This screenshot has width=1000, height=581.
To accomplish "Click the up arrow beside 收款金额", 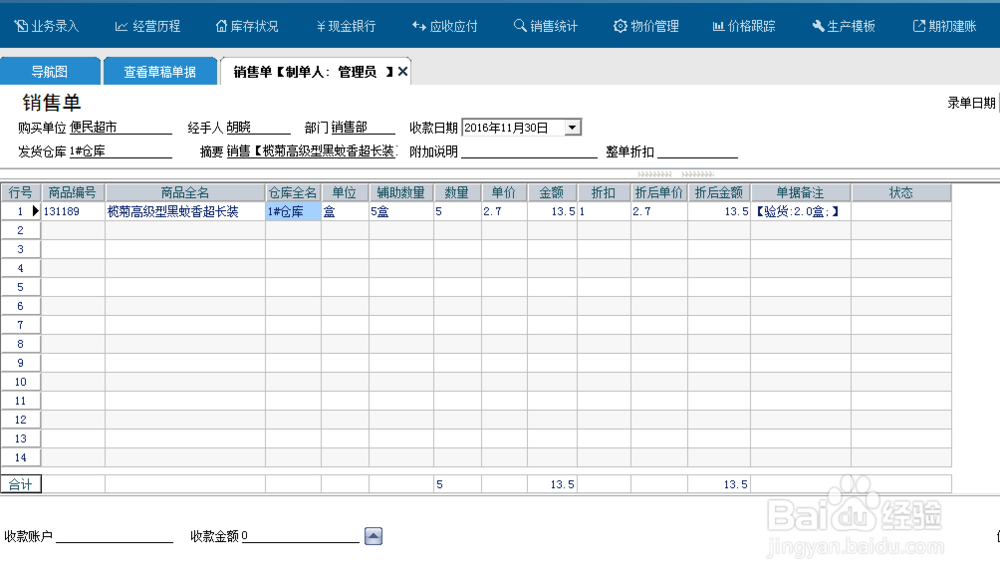I will 372,536.
